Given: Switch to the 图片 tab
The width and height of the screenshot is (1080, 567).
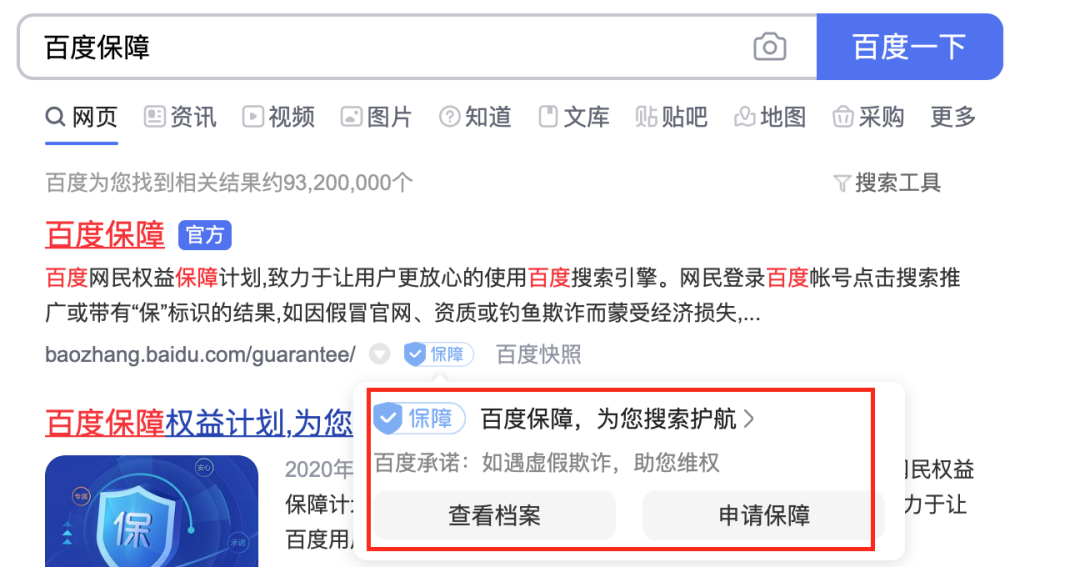Looking at the screenshot, I should click(x=376, y=117).
